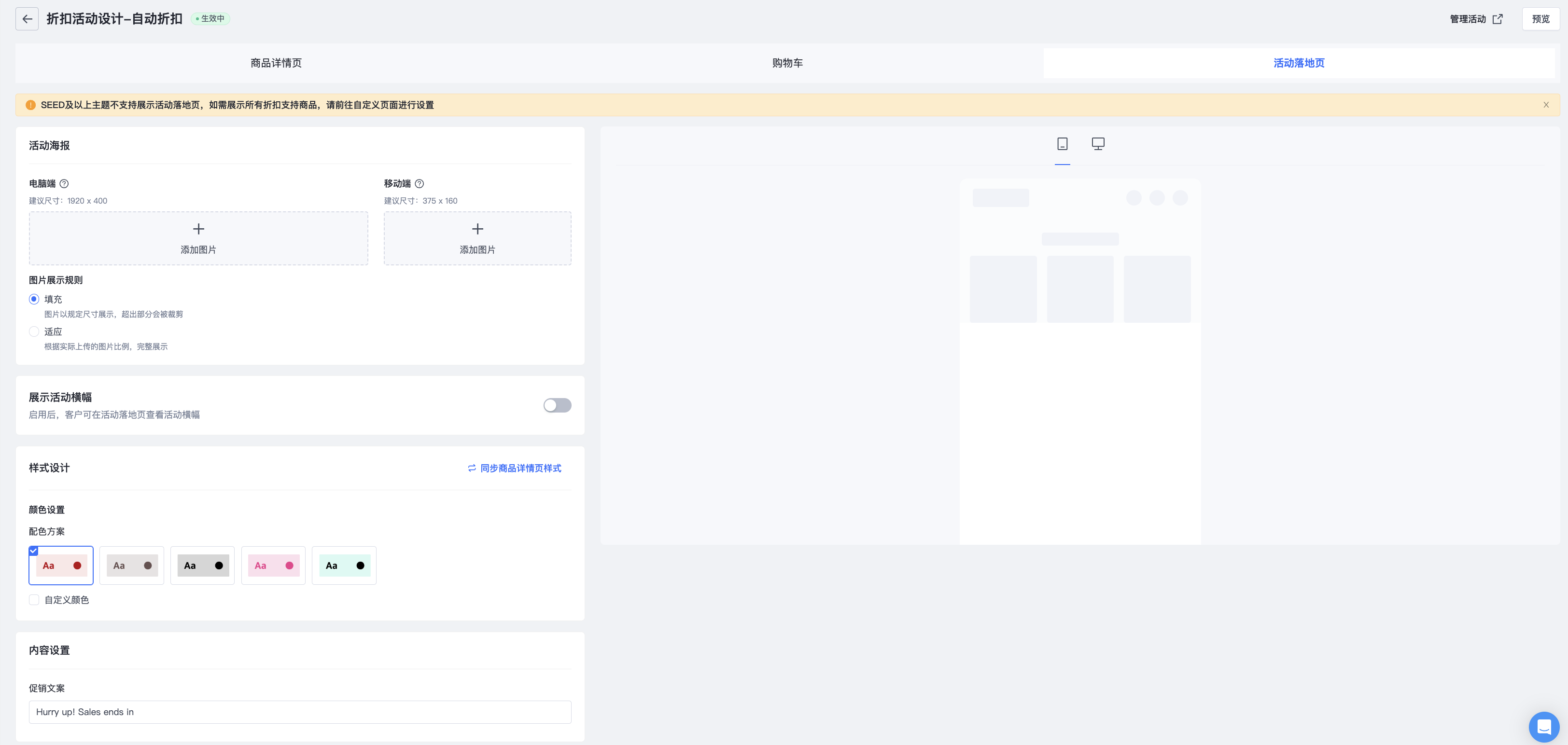This screenshot has width=1568, height=745.
Task: Open the 商品详情页 tab
Action: click(x=276, y=63)
